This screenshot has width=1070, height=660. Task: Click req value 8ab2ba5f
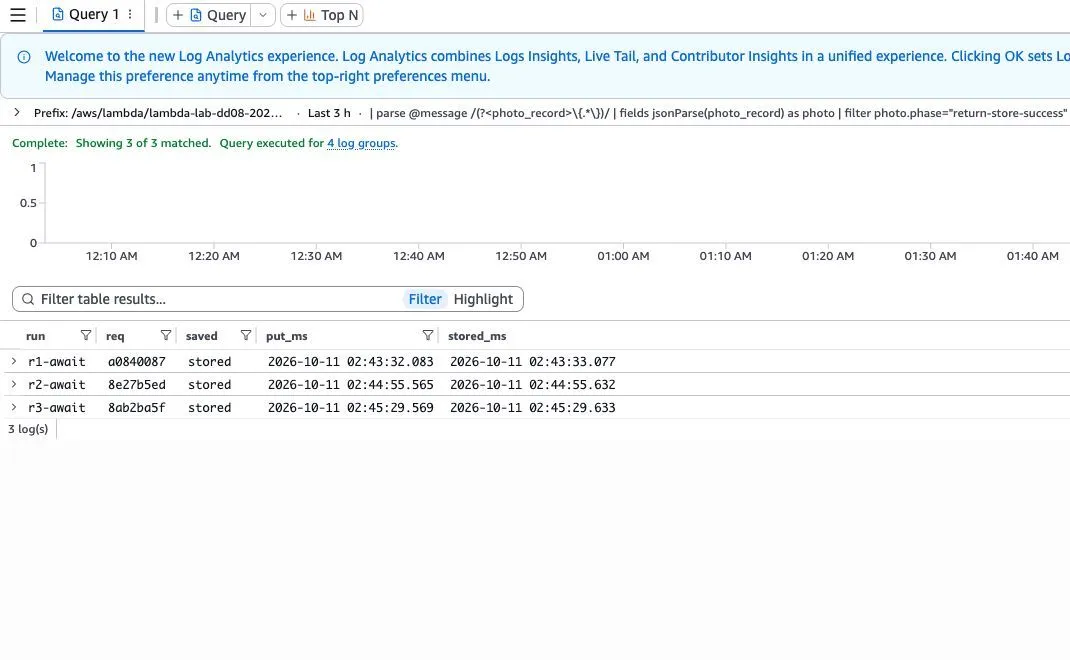point(136,408)
